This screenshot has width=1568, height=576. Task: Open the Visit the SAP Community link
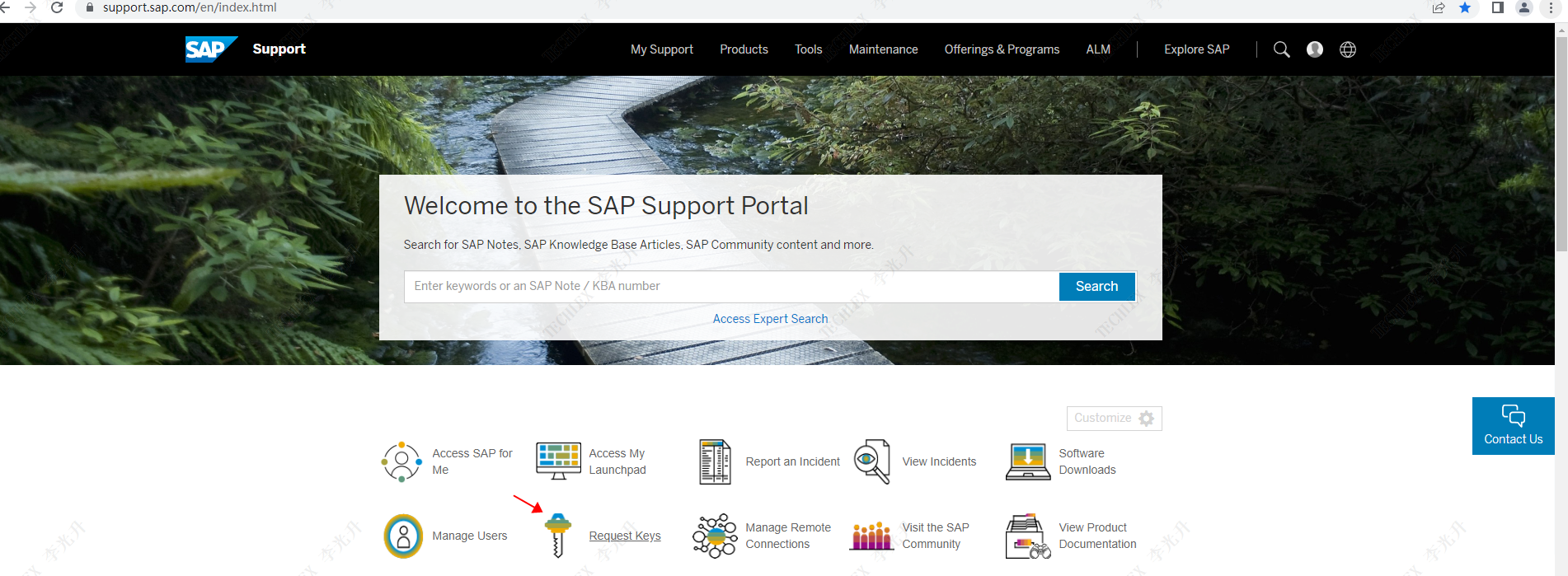936,536
